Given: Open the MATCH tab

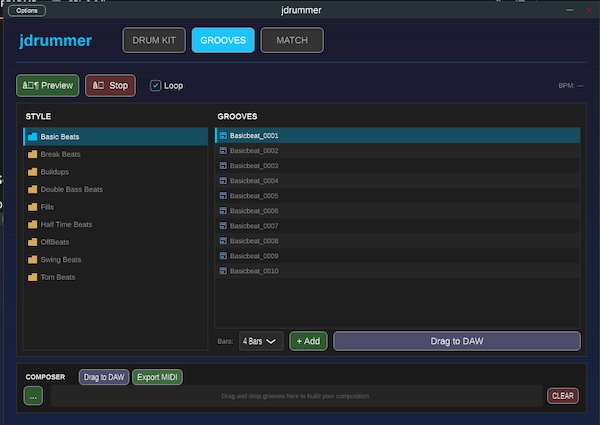Looking at the screenshot, I should click(x=292, y=40).
